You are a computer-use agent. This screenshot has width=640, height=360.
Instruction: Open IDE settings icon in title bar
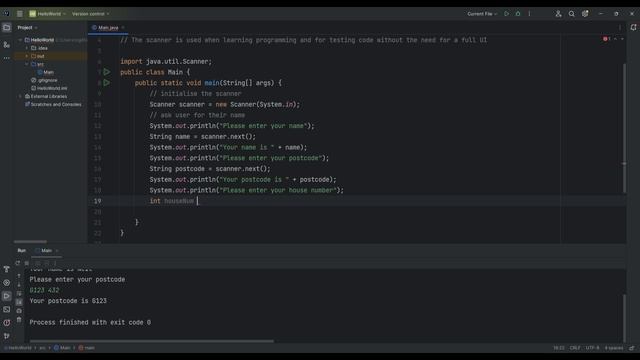[x=585, y=13]
